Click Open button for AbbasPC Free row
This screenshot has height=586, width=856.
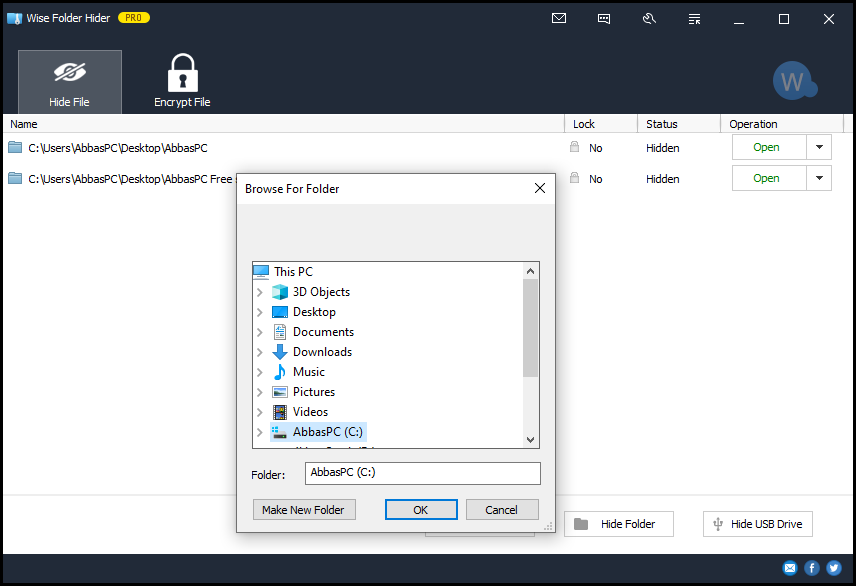click(769, 178)
